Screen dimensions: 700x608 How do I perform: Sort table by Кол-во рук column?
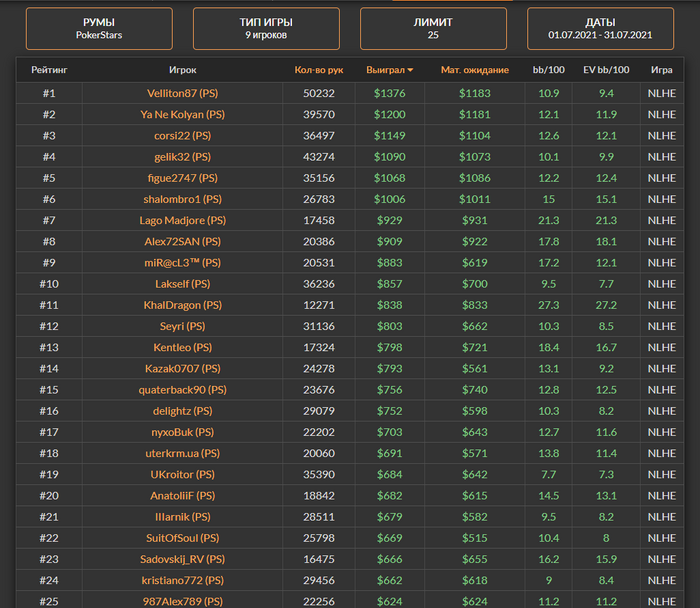pos(318,70)
